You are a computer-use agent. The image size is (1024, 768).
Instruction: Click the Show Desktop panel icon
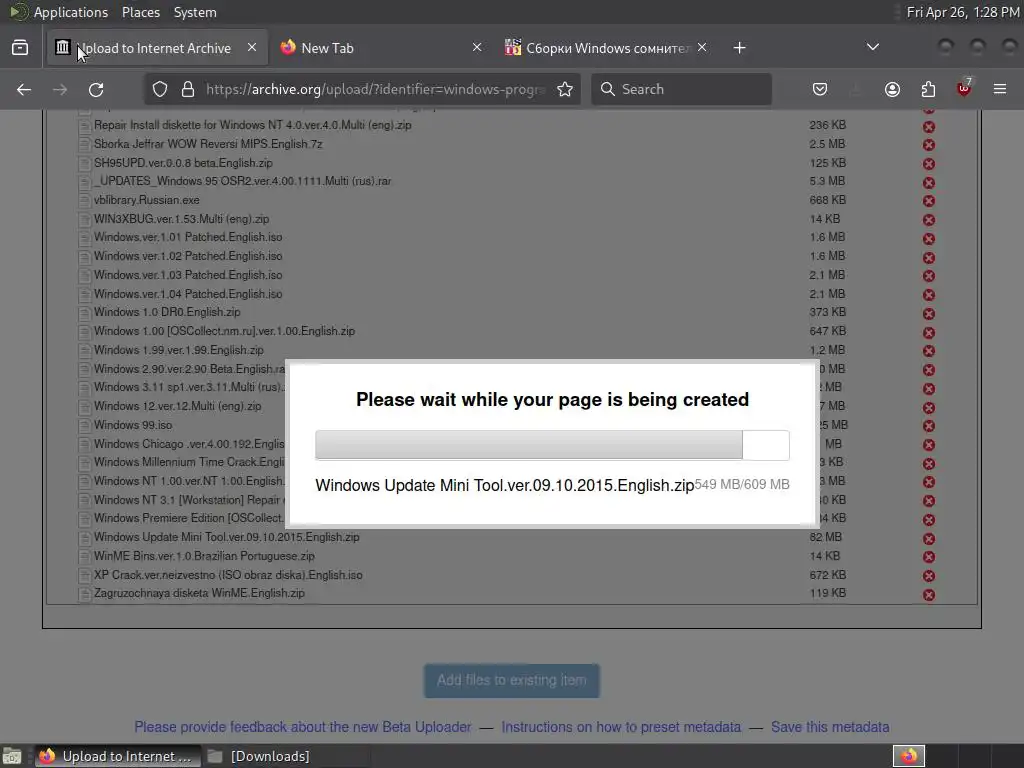[x=12, y=756]
